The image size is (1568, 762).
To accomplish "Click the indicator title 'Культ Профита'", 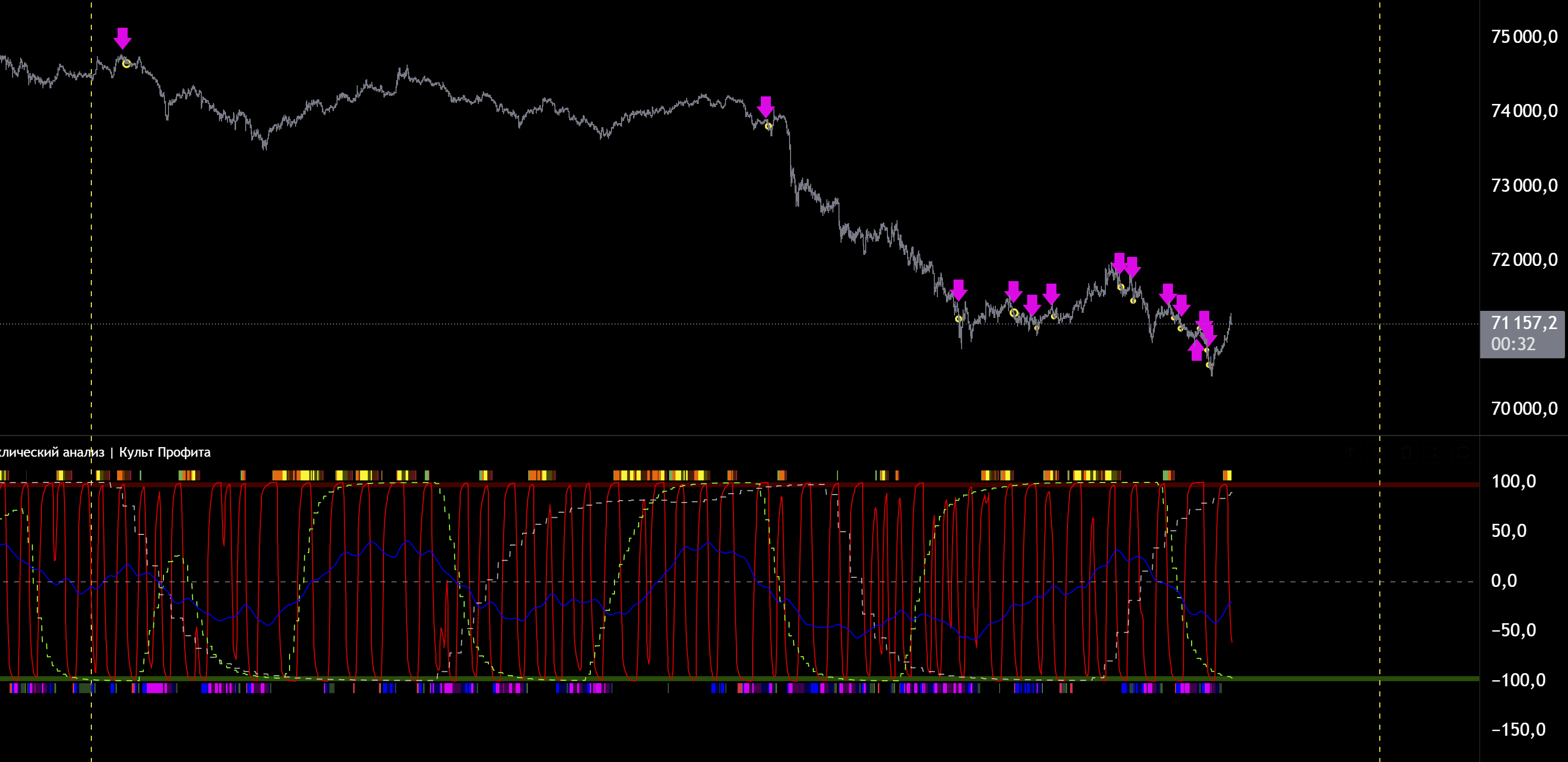I will coord(164,452).
